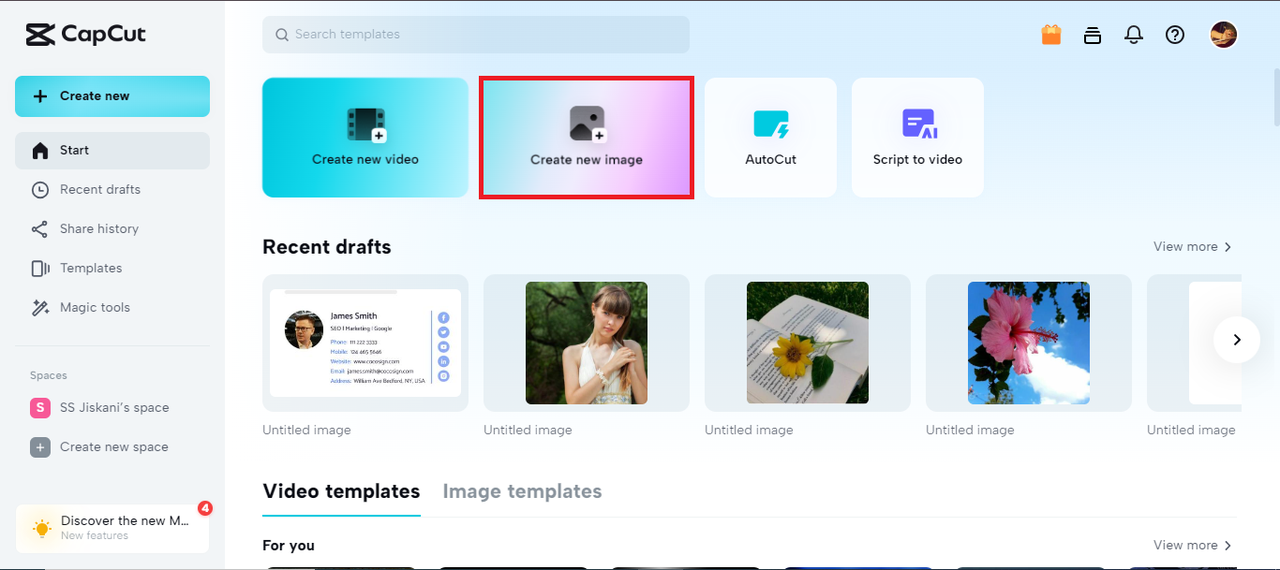The width and height of the screenshot is (1280, 570).
Task: Click Untitled image under girl portrait
Action: 528,430
